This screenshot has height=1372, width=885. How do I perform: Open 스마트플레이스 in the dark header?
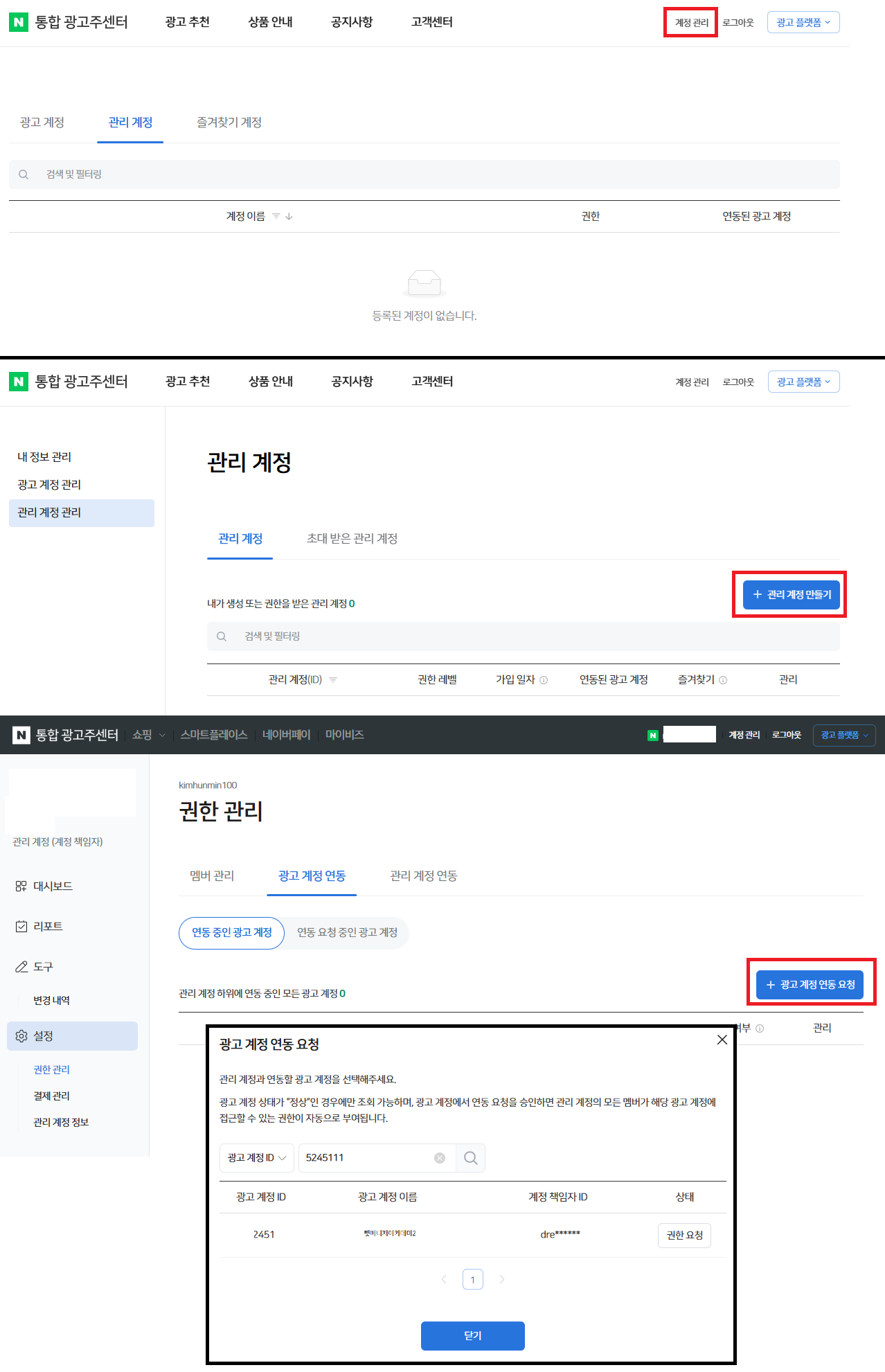(x=214, y=735)
